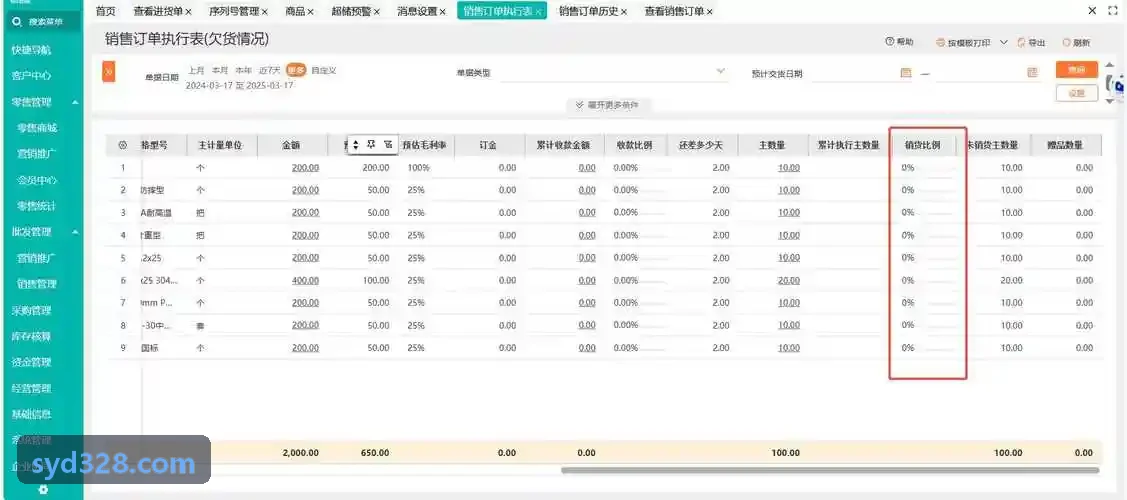Viewport: 1127px width, 500px height.
Task: Switch to the 首页 tab
Action: (106, 11)
